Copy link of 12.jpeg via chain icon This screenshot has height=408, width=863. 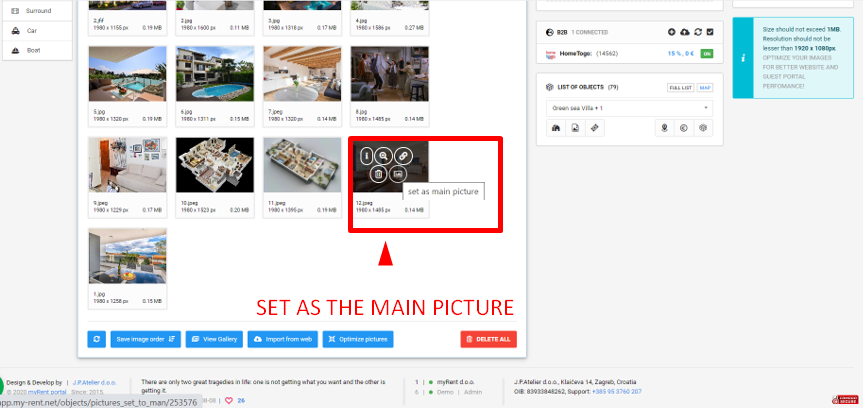403,156
